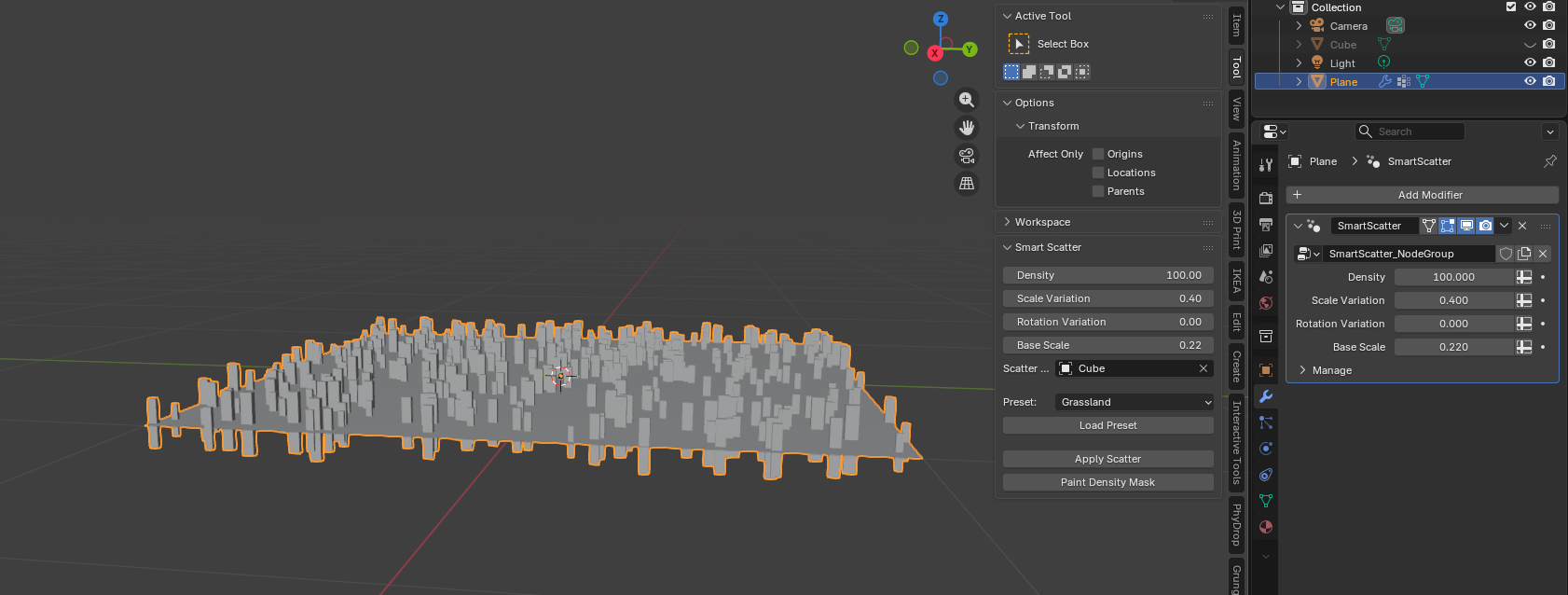Collapse the Options panel
This screenshot has height=595, width=1568.
(x=1007, y=103)
